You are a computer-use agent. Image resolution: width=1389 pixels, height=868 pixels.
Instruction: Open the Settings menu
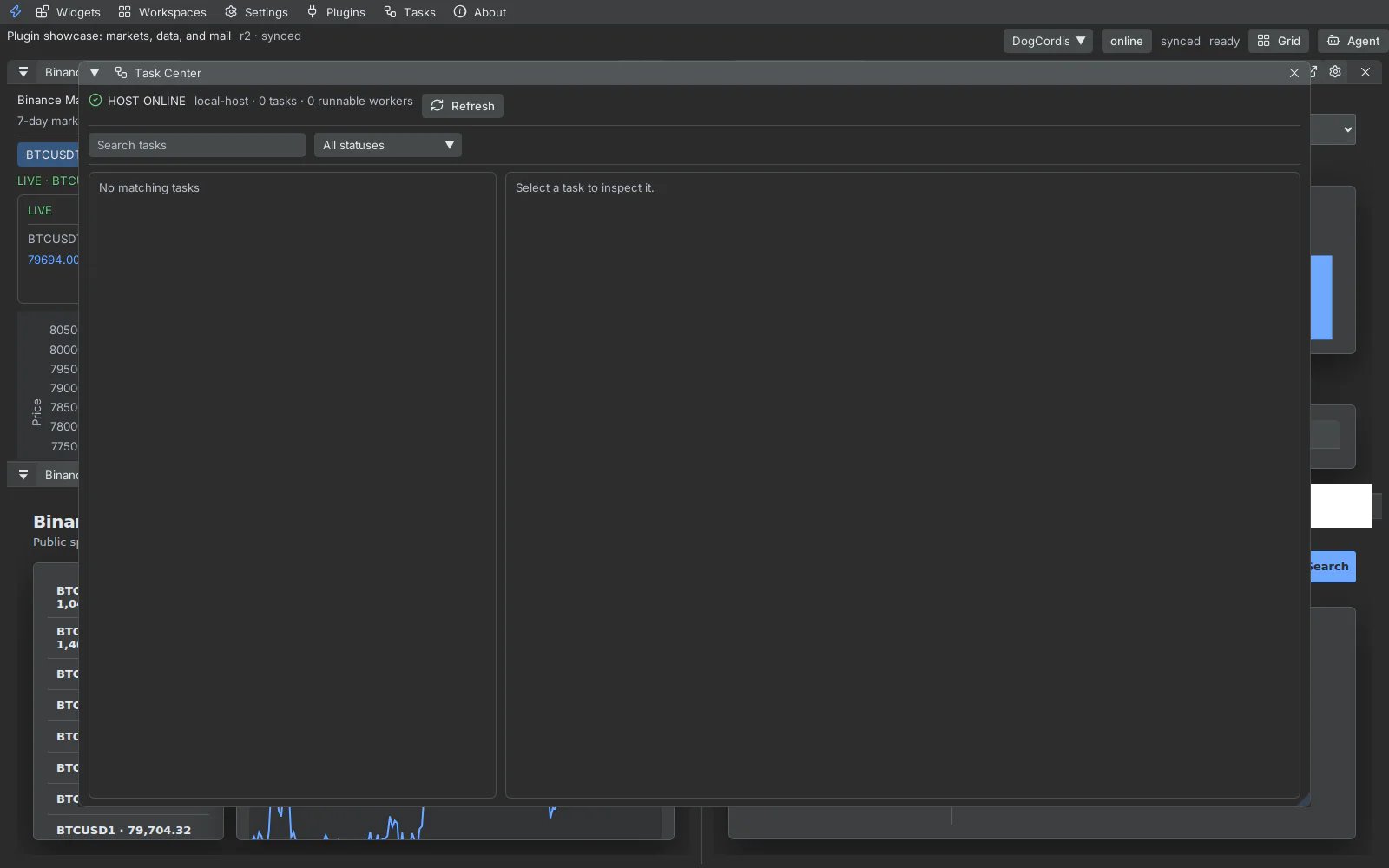(256, 12)
